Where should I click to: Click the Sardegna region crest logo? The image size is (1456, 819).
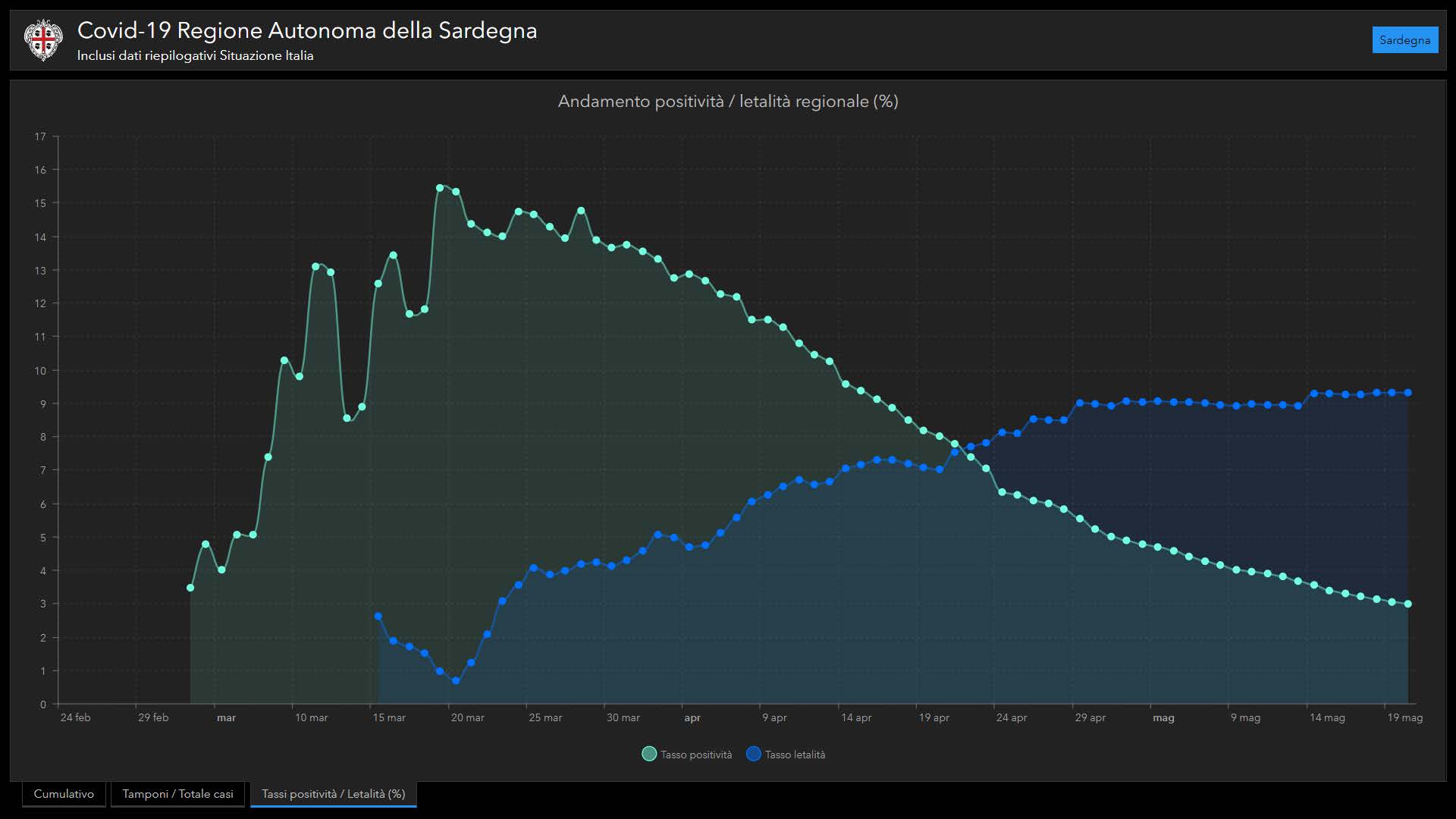click(43, 40)
